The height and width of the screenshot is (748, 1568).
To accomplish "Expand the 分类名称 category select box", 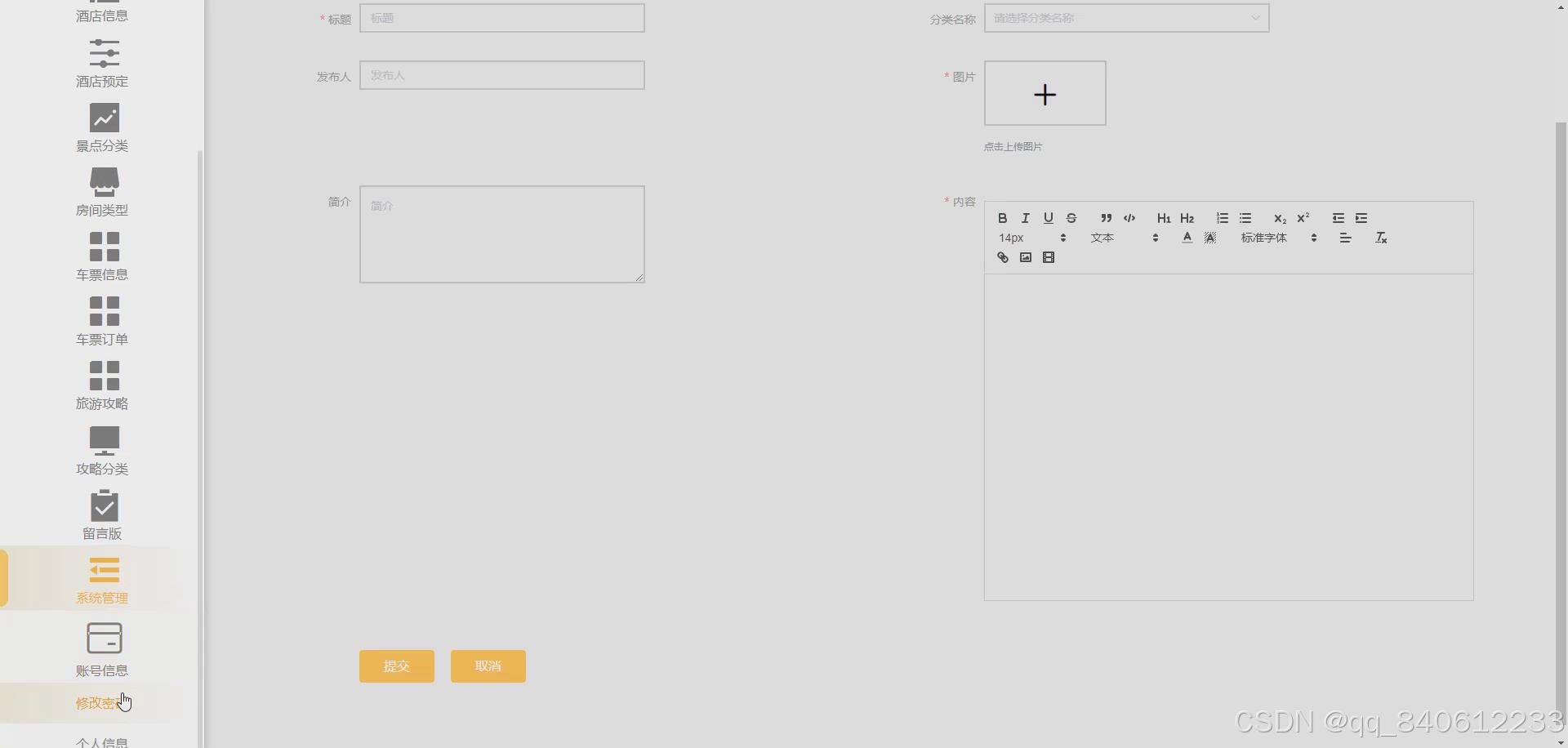I will tap(1126, 18).
